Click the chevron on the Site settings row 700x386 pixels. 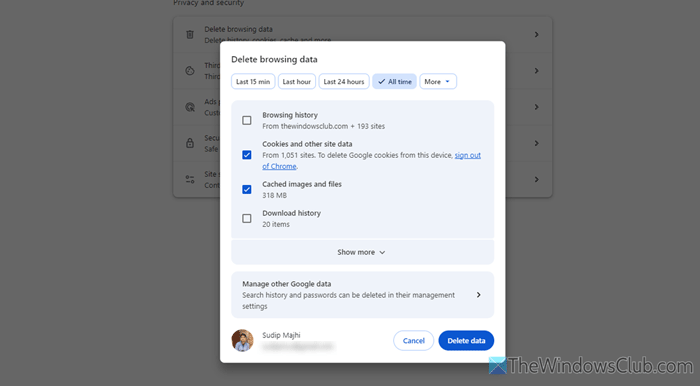[536, 179]
